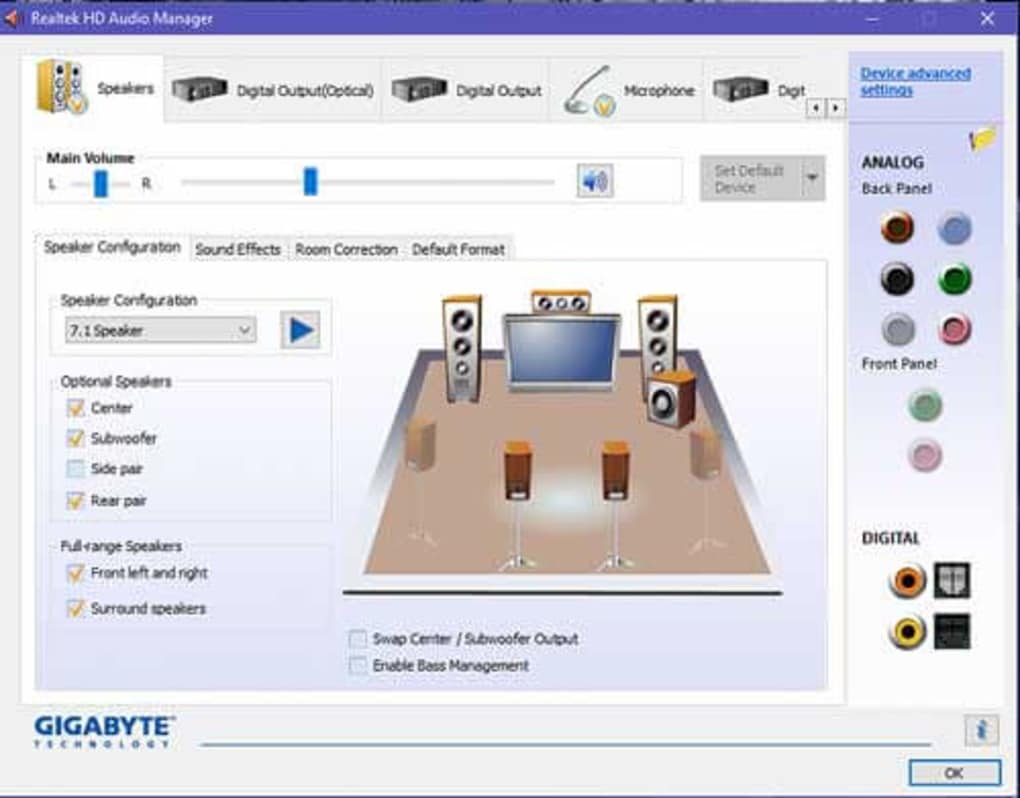
Task: Mute the main volume speaker icon
Action: [594, 181]
